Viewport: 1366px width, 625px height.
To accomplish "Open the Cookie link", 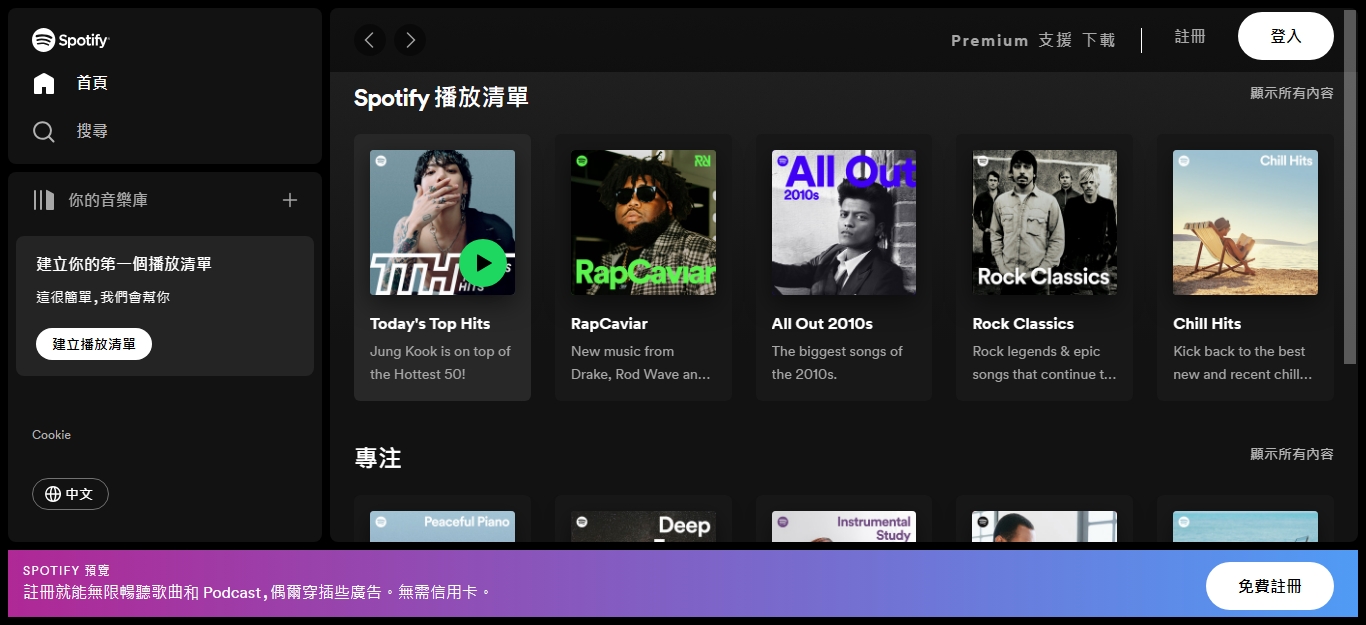I will point(51,435).
